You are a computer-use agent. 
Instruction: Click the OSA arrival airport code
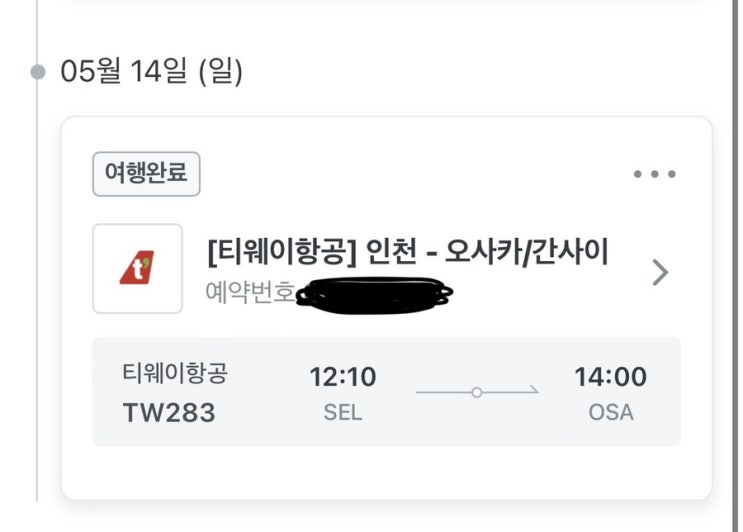coord(610,412)
